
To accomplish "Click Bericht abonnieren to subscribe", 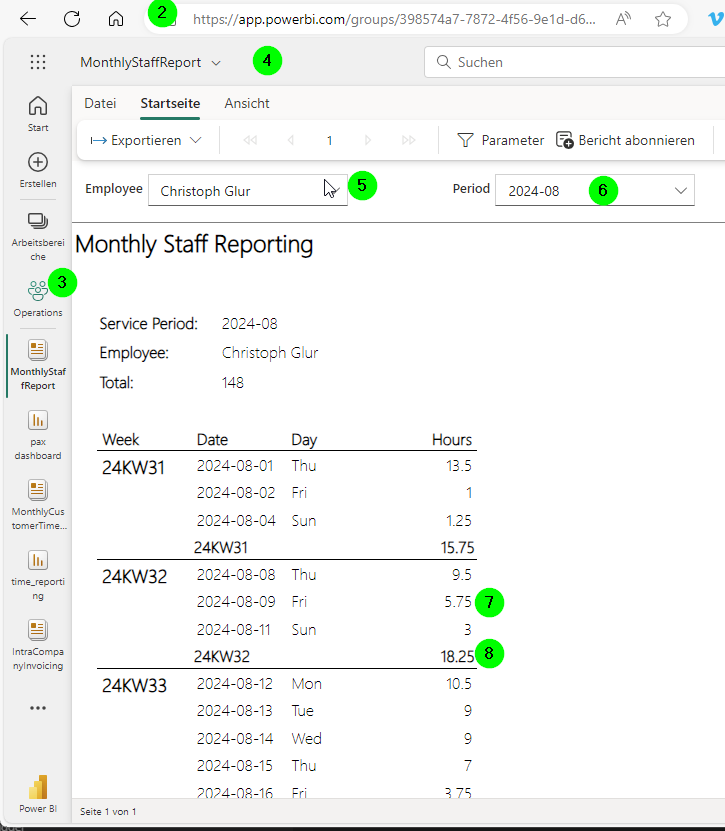I will click(625, 140).
